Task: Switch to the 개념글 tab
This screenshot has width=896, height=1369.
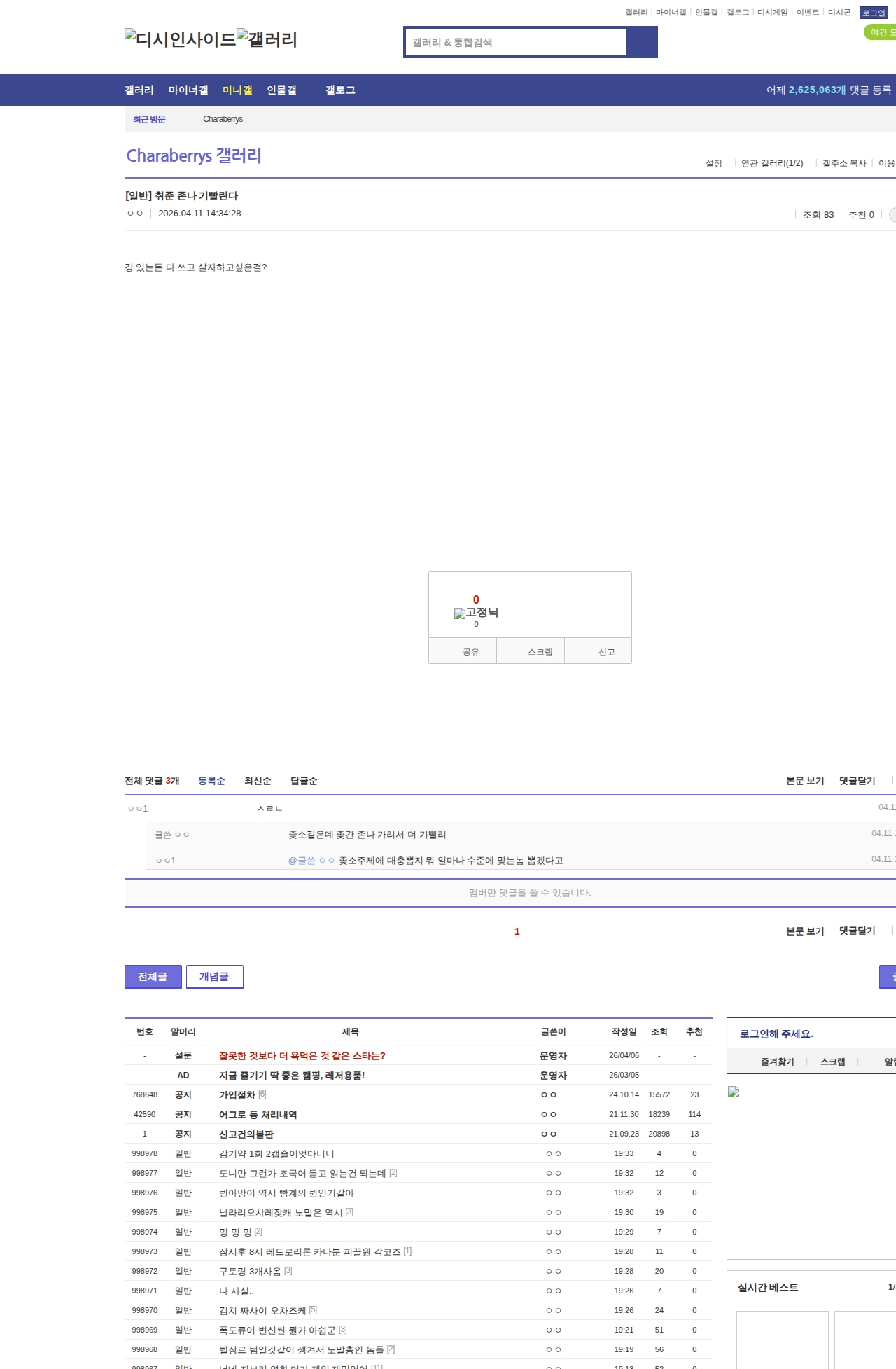Action: (214, 977)
